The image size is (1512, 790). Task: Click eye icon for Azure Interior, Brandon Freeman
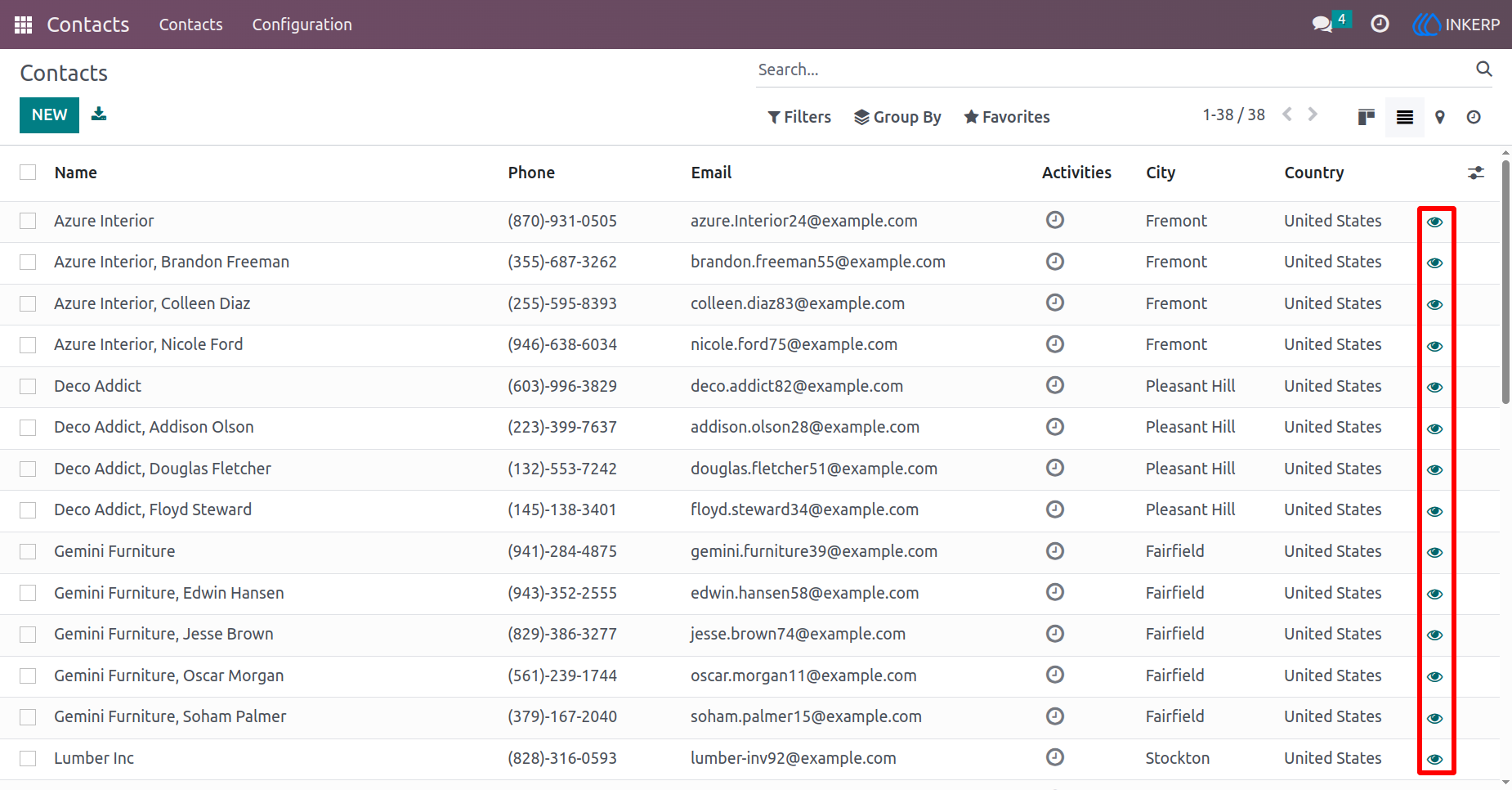click(1435, 263)
